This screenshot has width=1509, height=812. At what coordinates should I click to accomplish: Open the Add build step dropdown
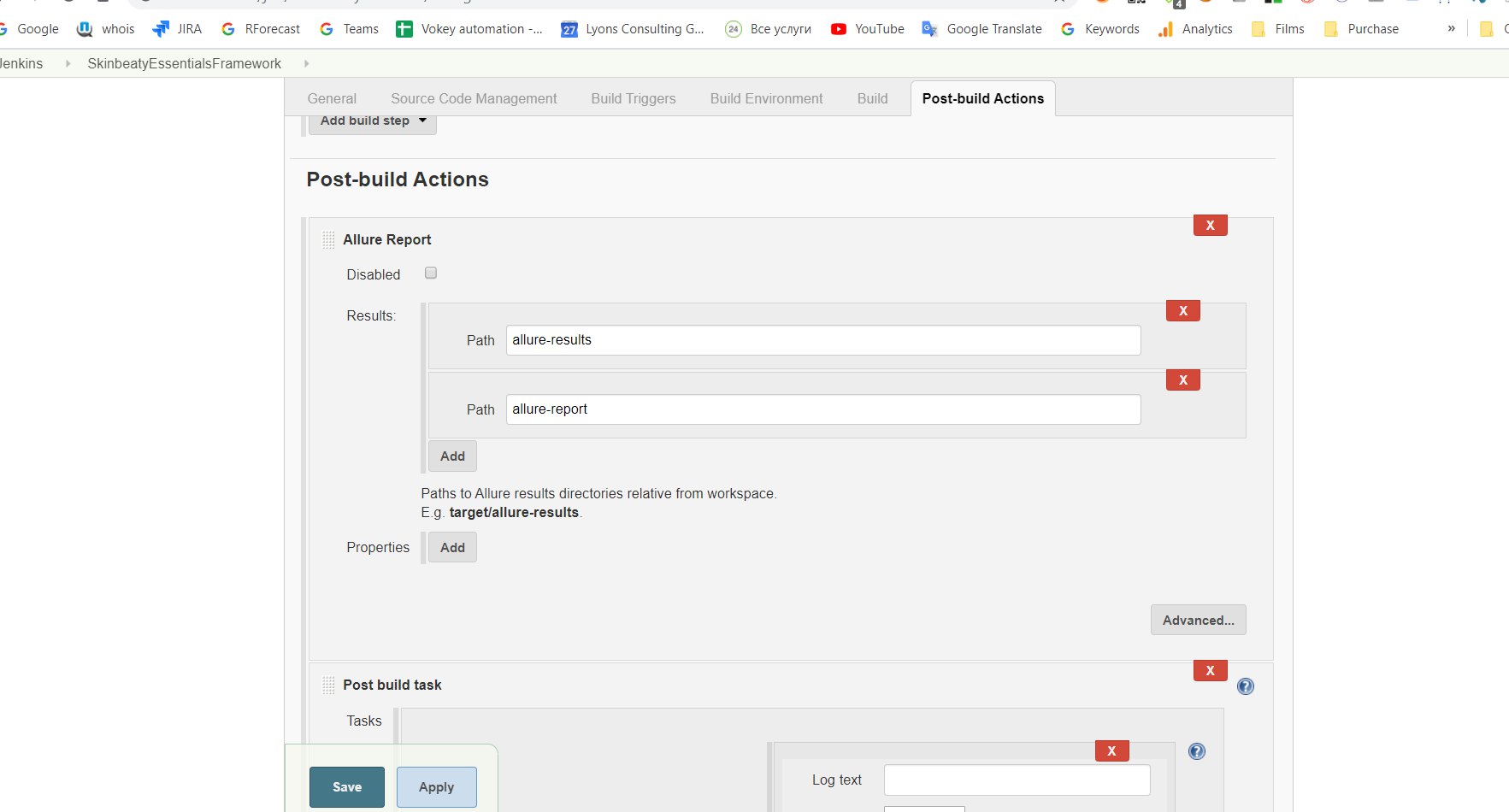click(373, 121)
